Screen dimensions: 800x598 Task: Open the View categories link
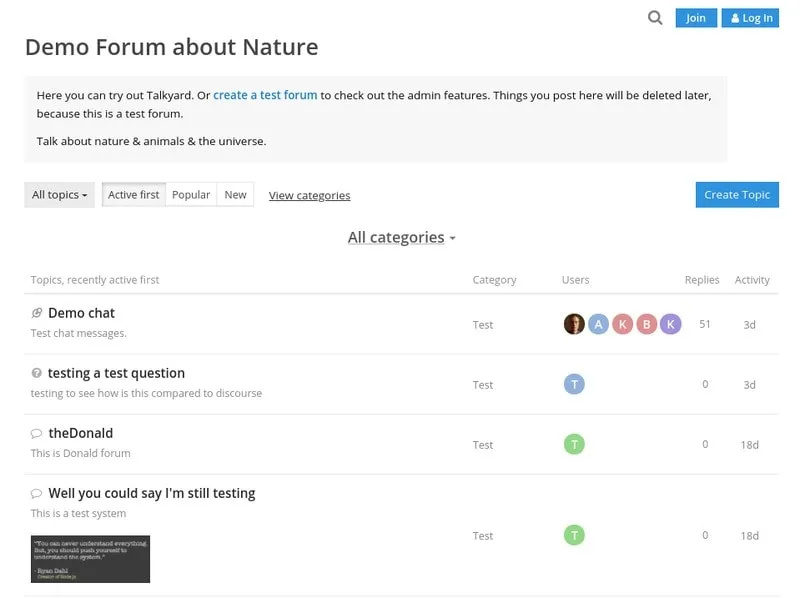pos(309,196)
